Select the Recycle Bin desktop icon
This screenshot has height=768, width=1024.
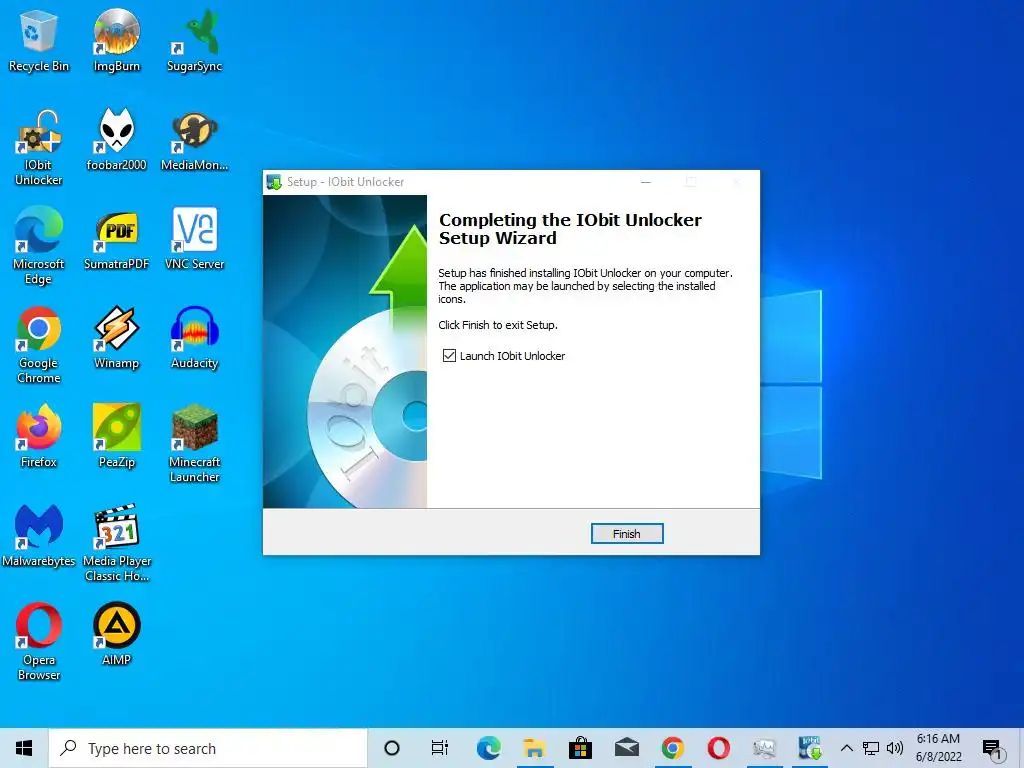tap(39, 40)
